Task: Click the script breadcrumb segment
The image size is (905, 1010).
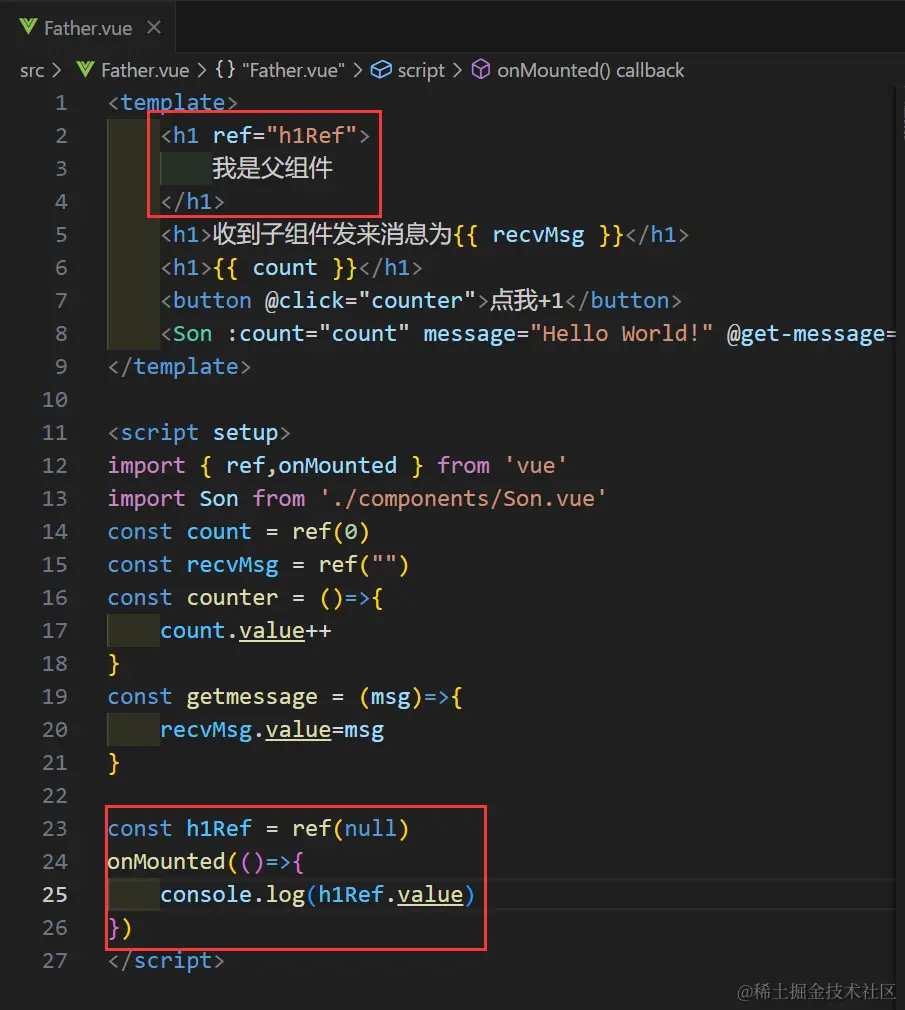Action: coord(421,70)
